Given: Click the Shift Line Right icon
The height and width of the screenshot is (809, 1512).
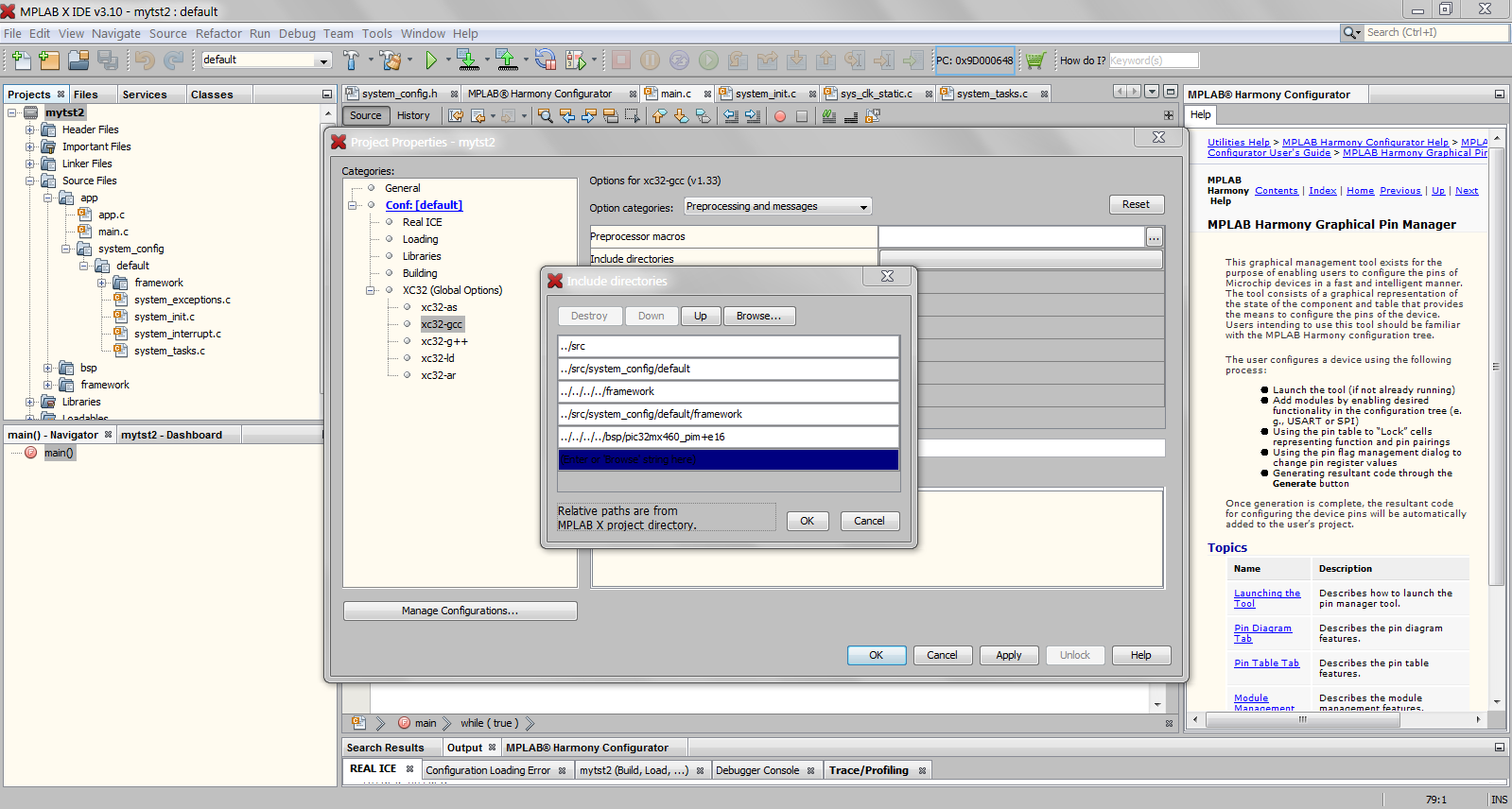Looking at the screenshot, I should click(753, 115).
